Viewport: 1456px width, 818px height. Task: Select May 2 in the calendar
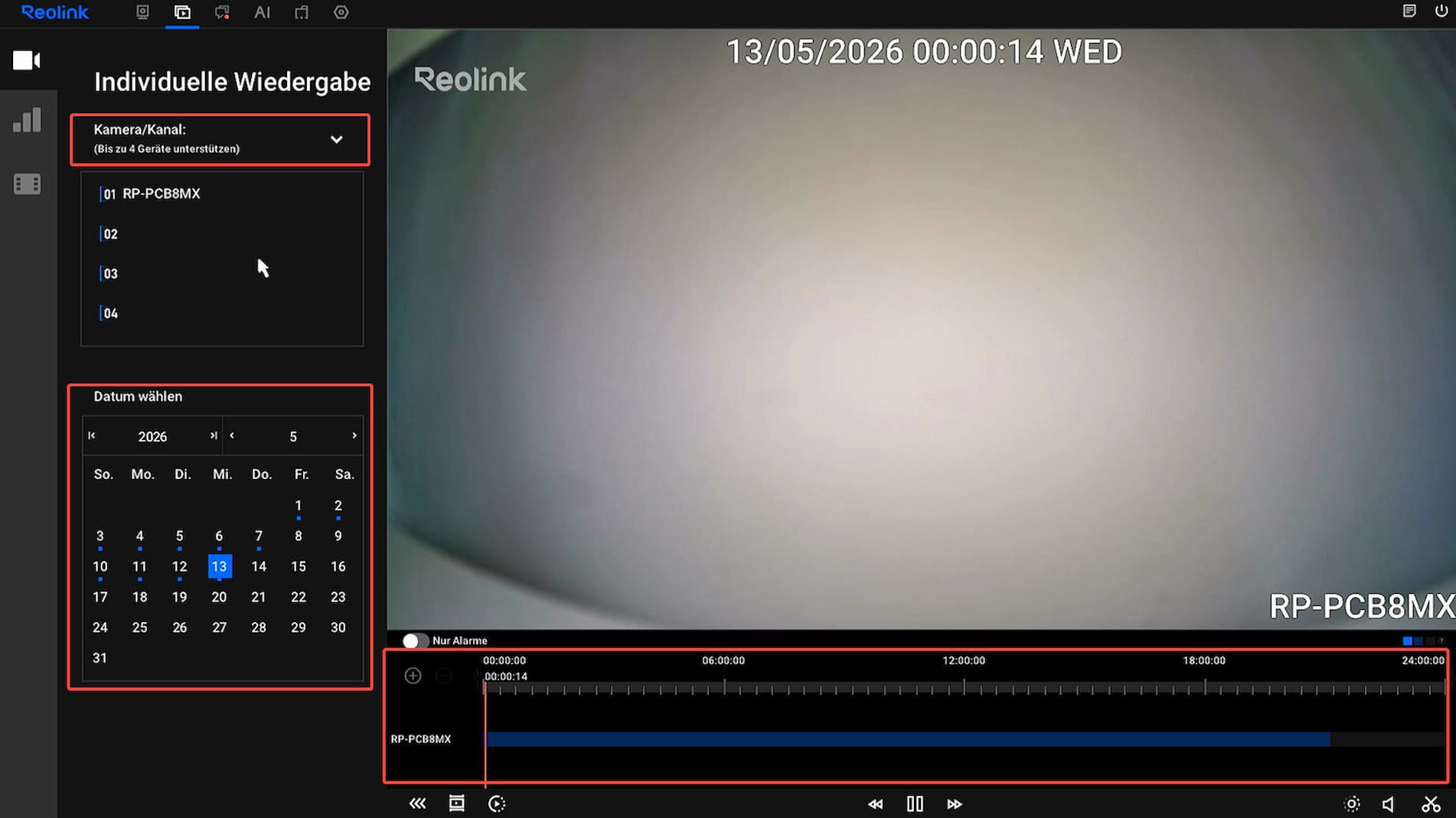click(338, 506)
